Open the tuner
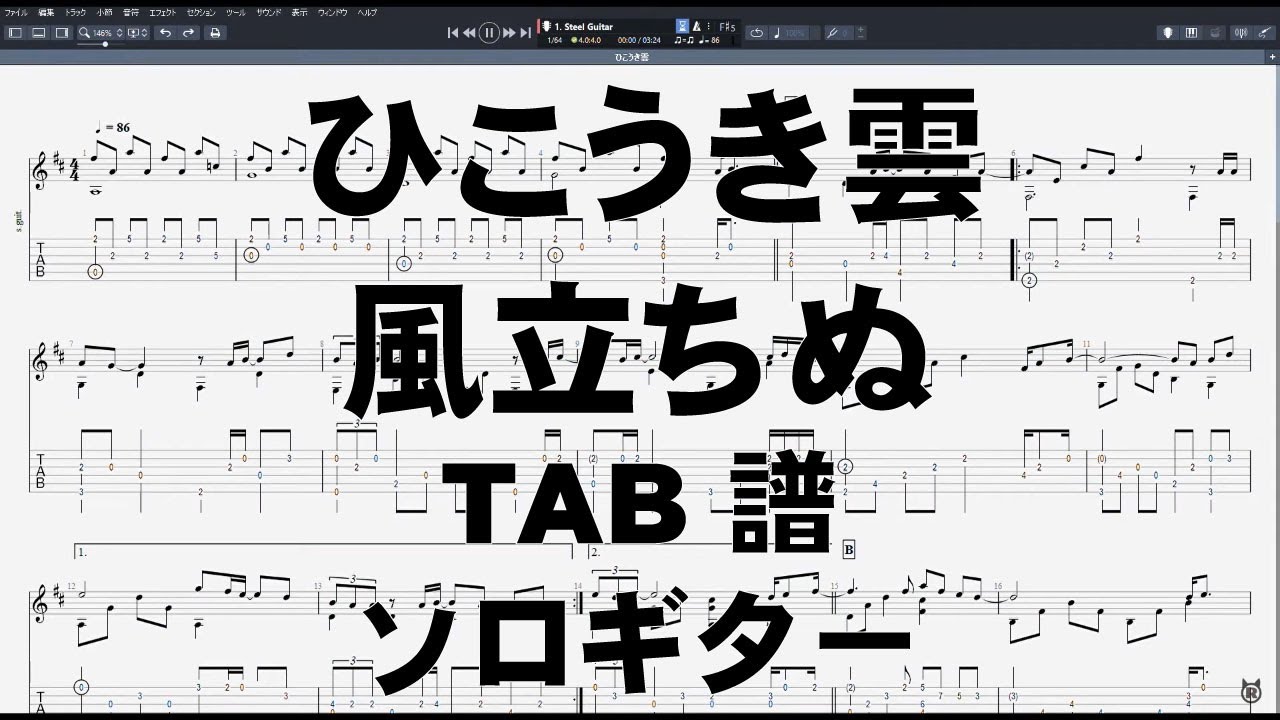Viewport: 1280px width, 720px height. click(x=1241, y=33)
